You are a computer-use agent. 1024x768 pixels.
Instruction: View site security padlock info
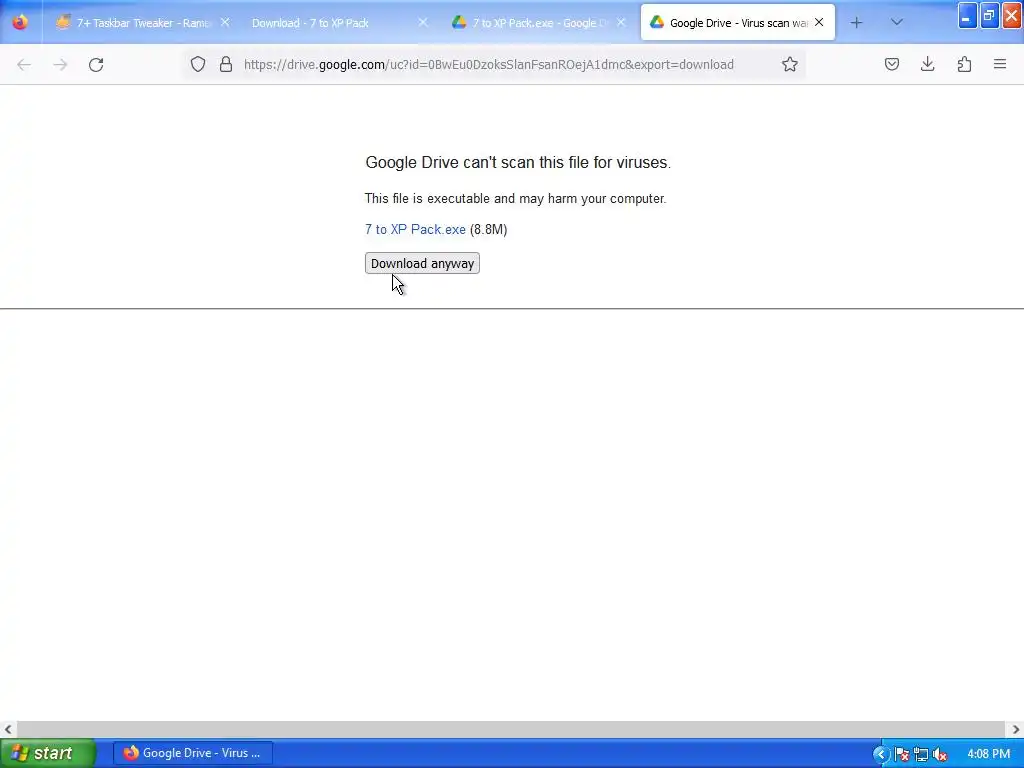pos(226,64)
